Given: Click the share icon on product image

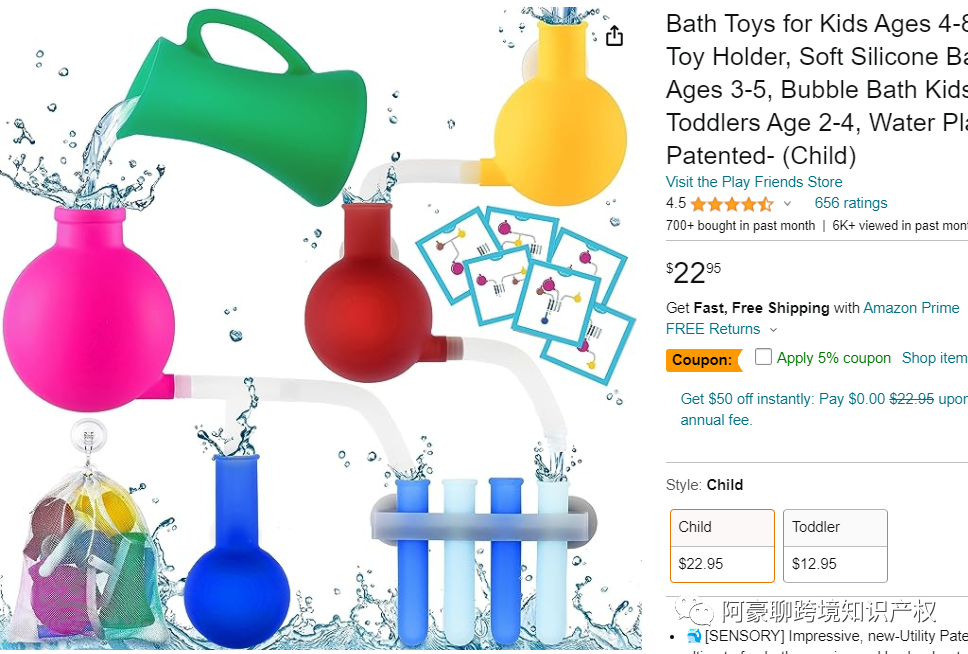Looking at the screenshot, I should [x=614, y=36].
